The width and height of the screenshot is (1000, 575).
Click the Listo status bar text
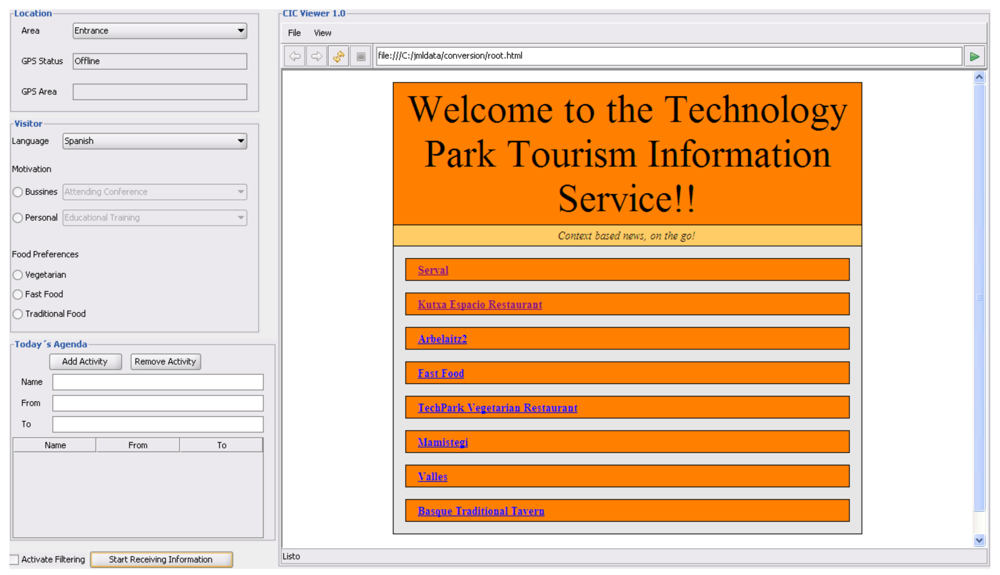point(291,557)
